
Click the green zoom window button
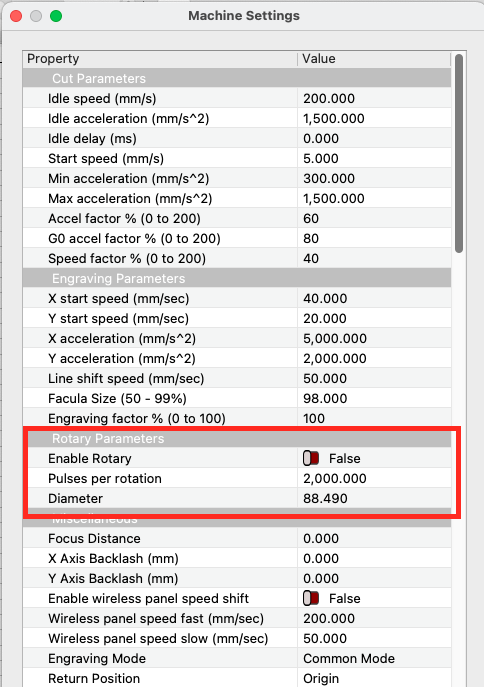[56, 16]
